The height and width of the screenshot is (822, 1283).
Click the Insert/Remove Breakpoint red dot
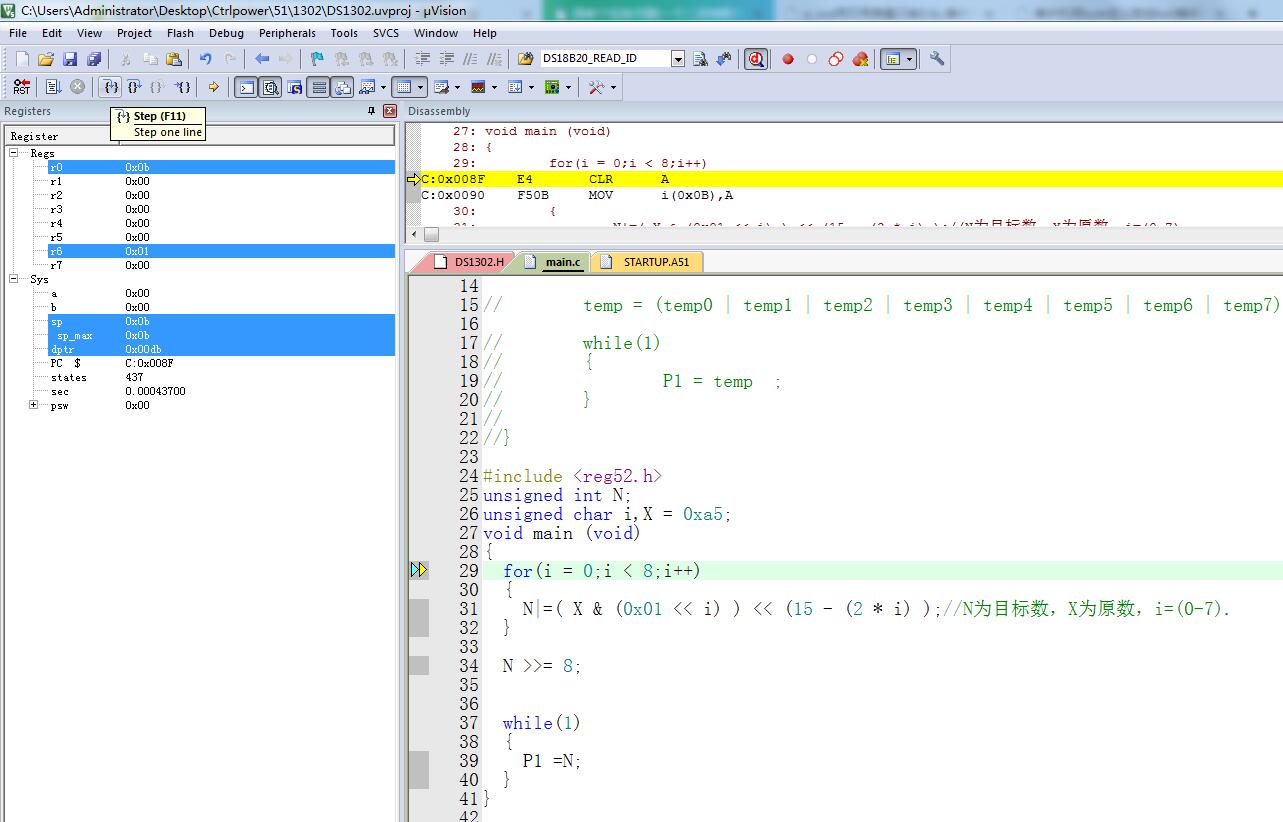(788, 59)
